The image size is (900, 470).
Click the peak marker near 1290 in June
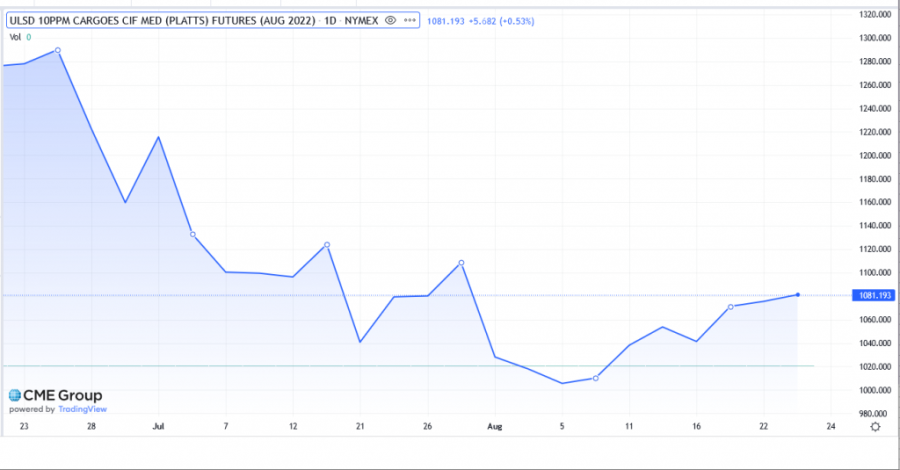point(58,50)
